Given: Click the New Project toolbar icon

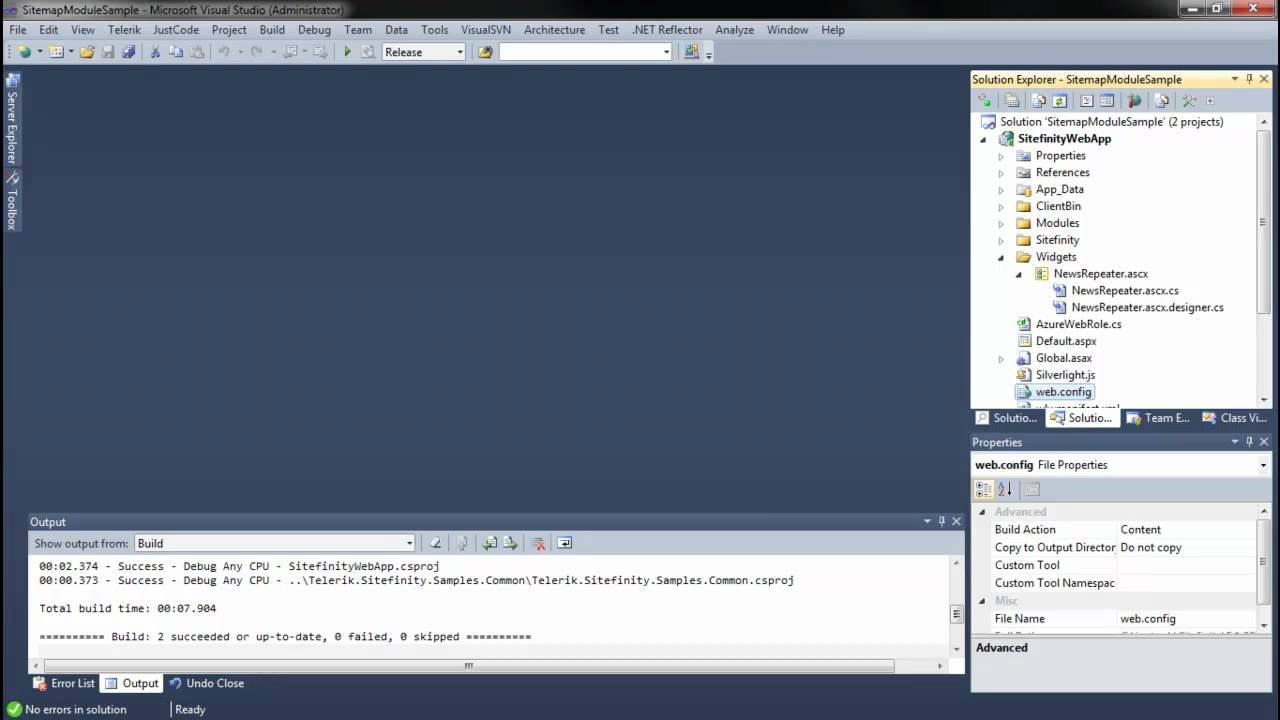Looking at the screenshot, I should (23, 52).
